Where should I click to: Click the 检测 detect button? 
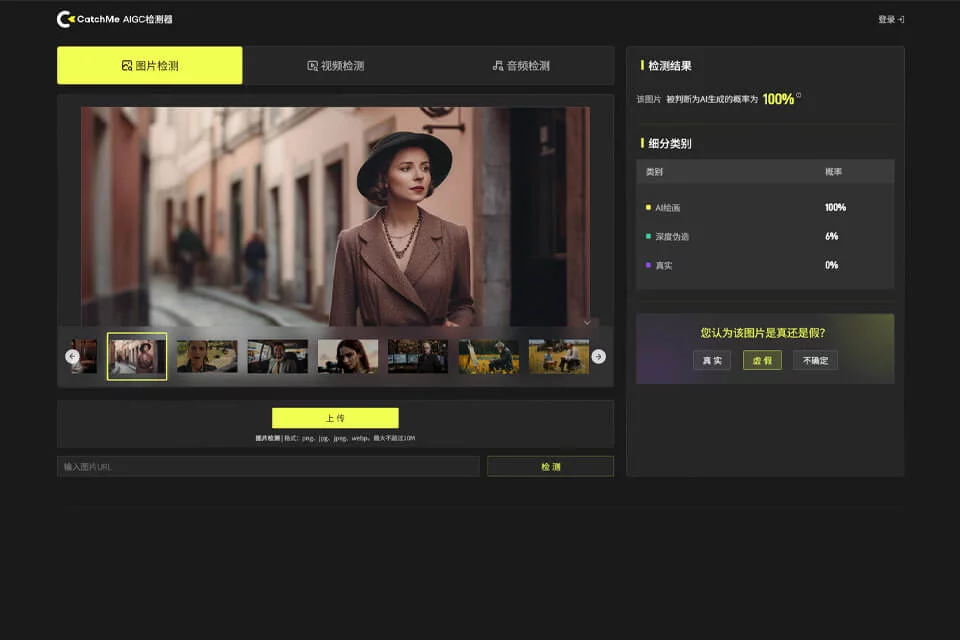pos(550,467)
